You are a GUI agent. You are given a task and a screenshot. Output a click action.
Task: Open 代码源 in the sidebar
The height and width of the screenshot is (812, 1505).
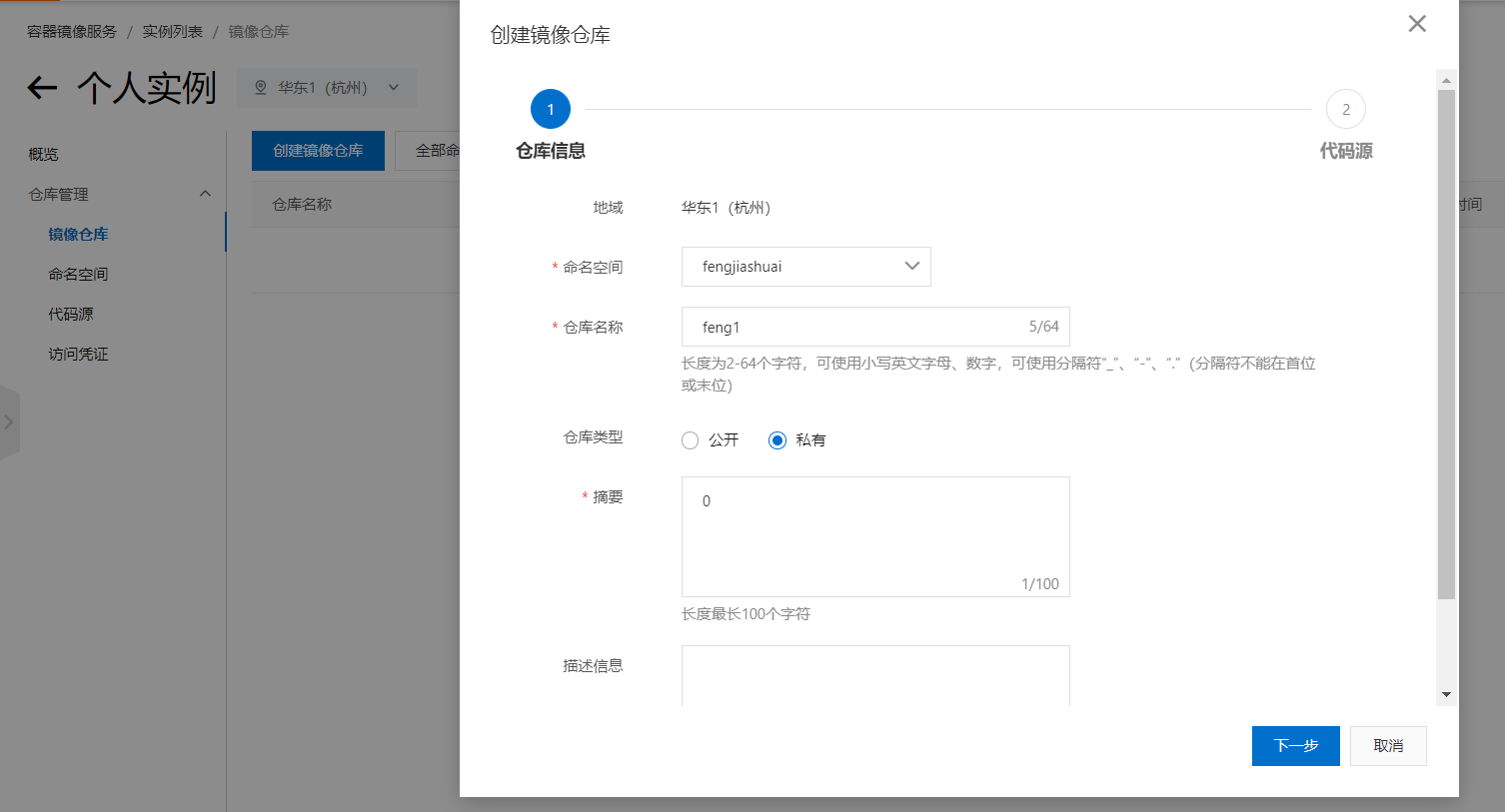[71, 314]
